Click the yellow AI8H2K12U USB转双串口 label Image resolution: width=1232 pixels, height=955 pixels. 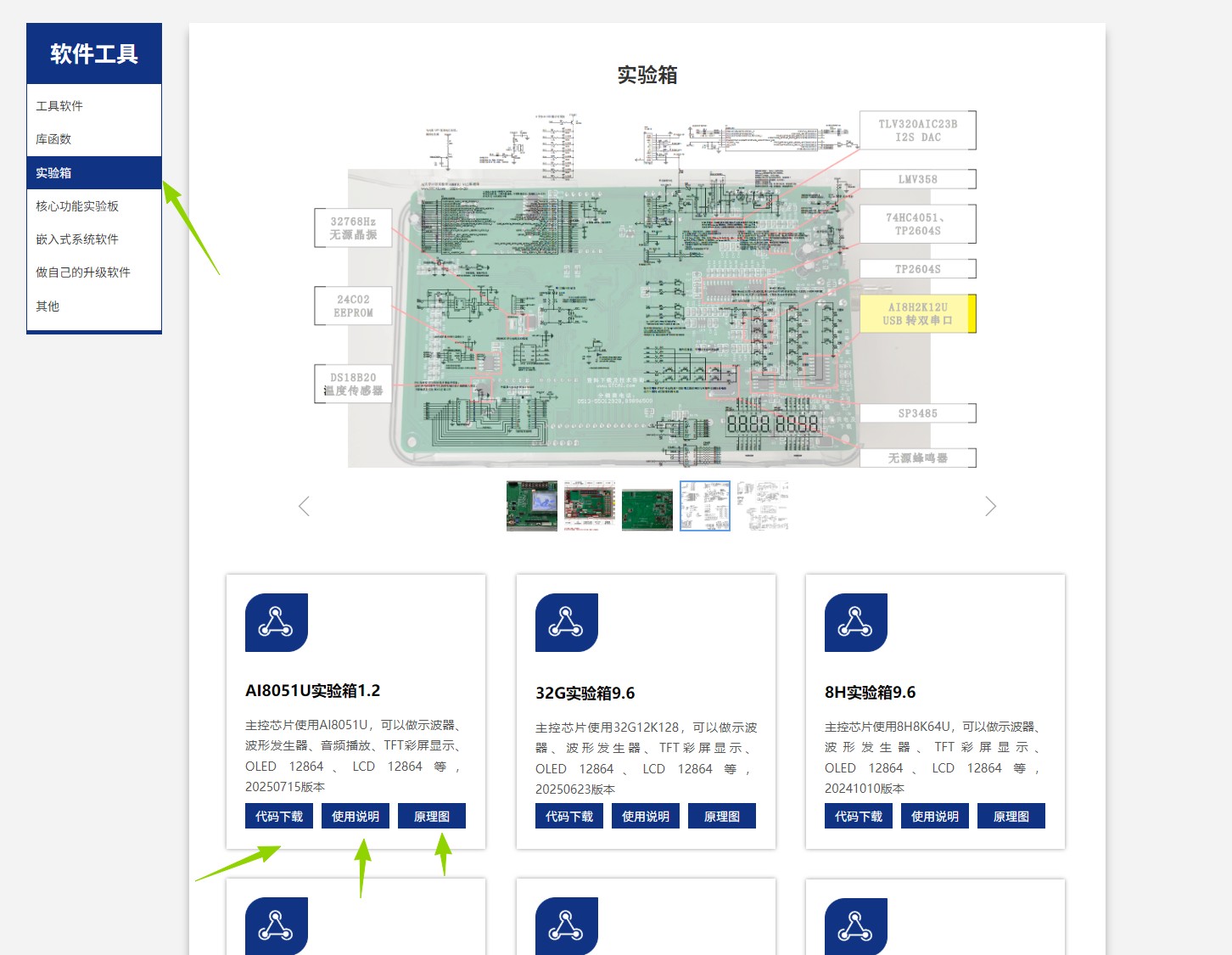pos(917,314)
